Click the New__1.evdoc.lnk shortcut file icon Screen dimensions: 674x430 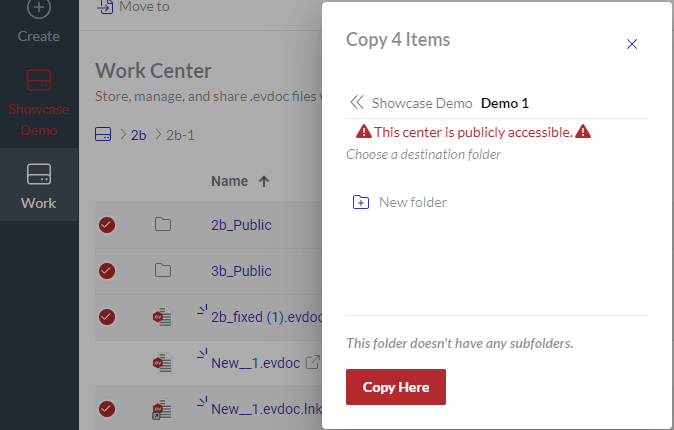tap(162, 409)
